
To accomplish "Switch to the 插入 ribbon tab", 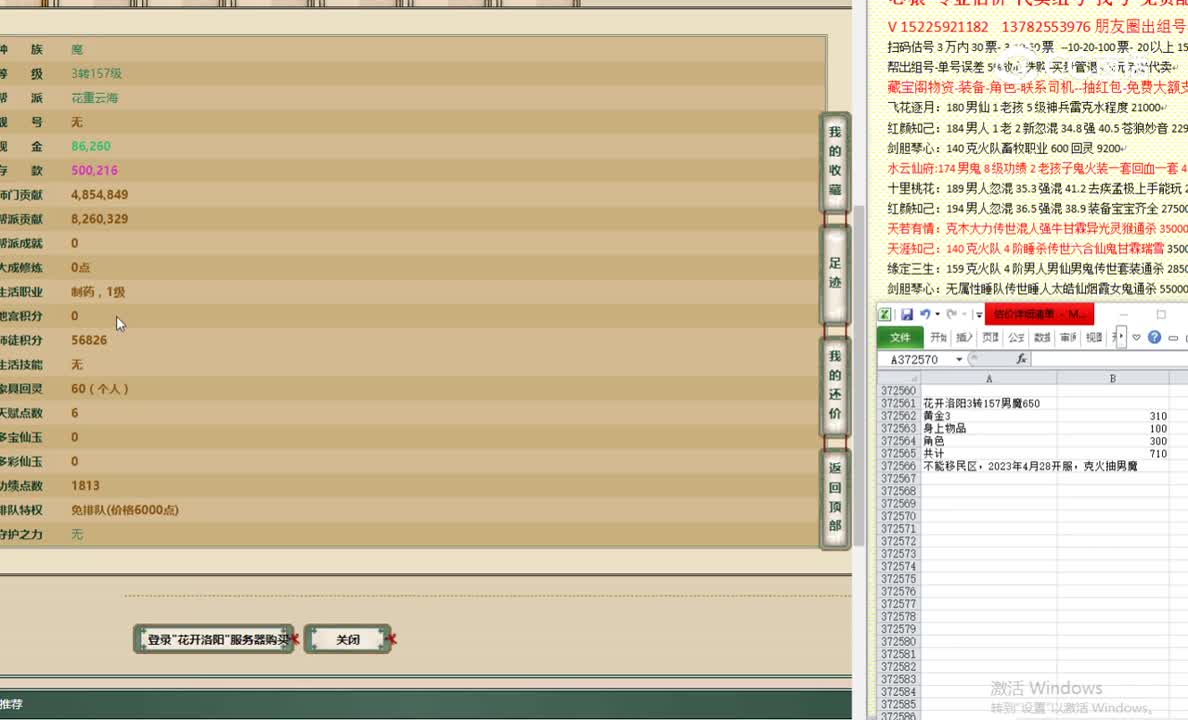I will tap(964, 337).
